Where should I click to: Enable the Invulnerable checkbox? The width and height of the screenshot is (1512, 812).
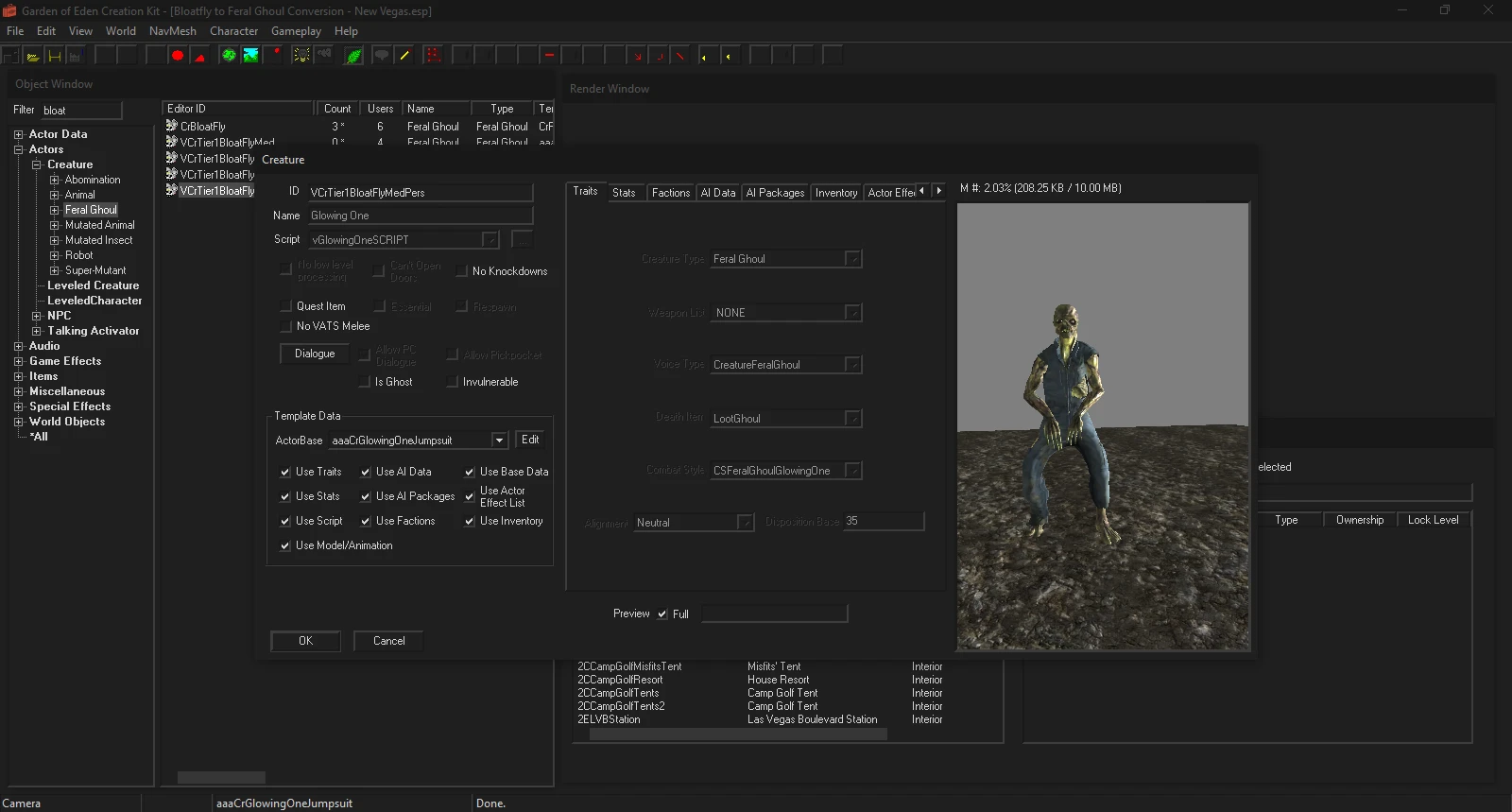(x=453, y=382)
